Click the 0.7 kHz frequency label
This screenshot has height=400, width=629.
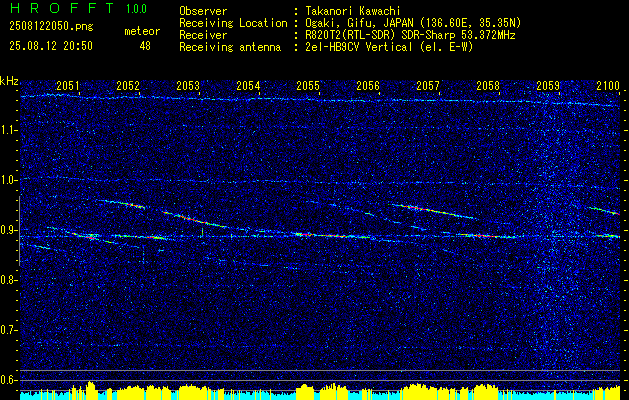click(9, 330)
